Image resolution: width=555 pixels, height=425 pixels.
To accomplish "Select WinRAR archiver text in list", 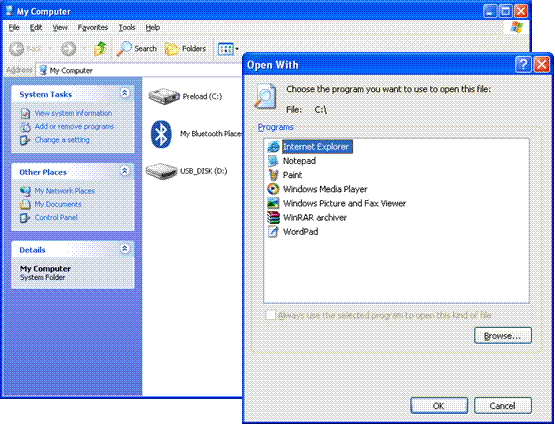I will tap(315, 217).
